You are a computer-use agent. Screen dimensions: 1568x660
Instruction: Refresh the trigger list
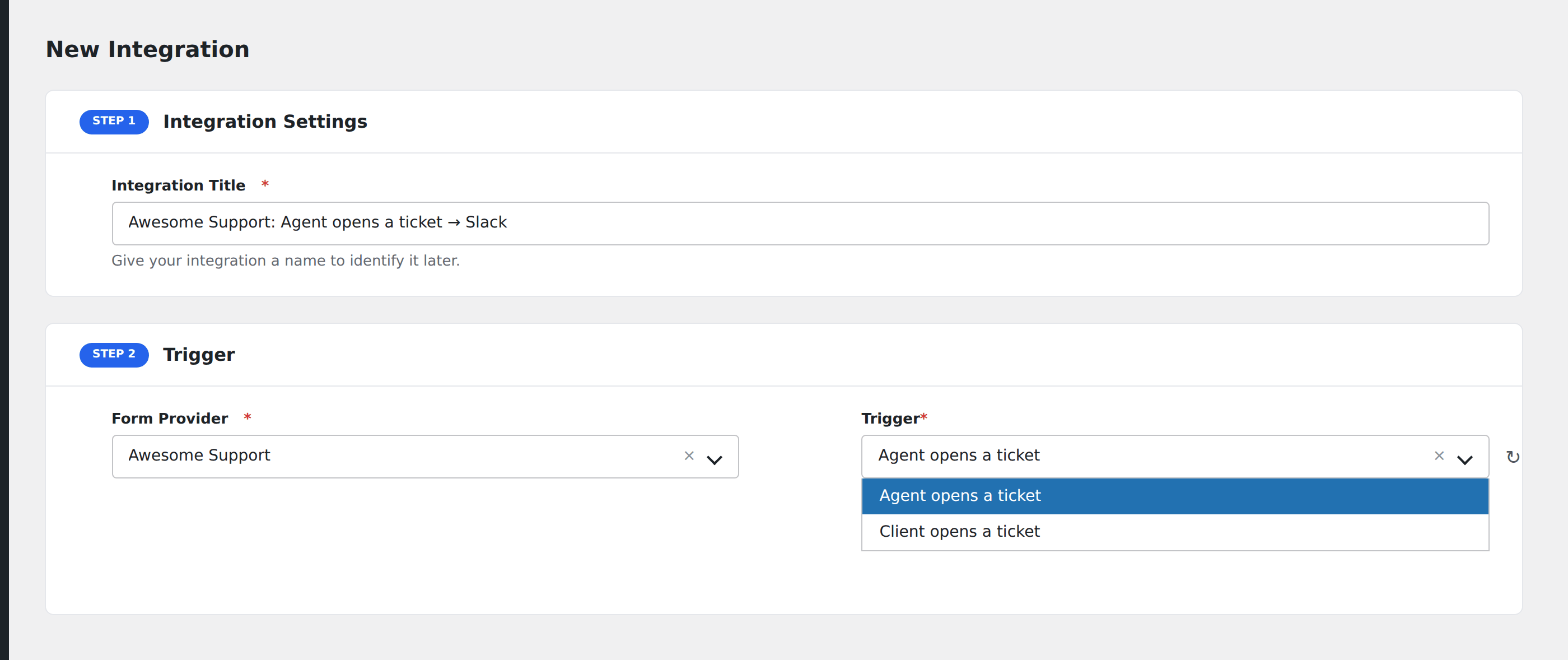tap(1513, 457)
